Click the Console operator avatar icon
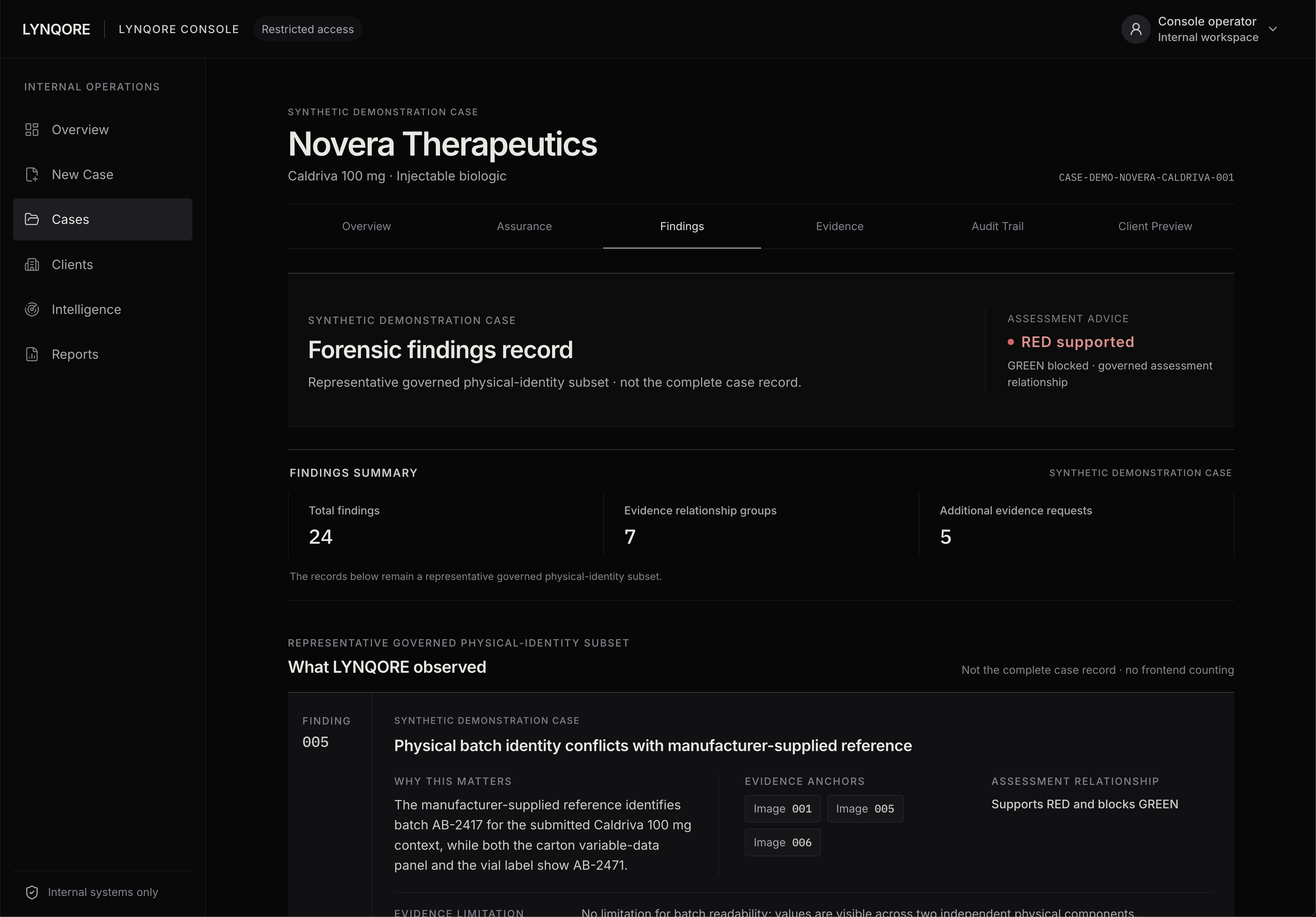Viewport: 1316px width, 917px height. (1135, 29)
